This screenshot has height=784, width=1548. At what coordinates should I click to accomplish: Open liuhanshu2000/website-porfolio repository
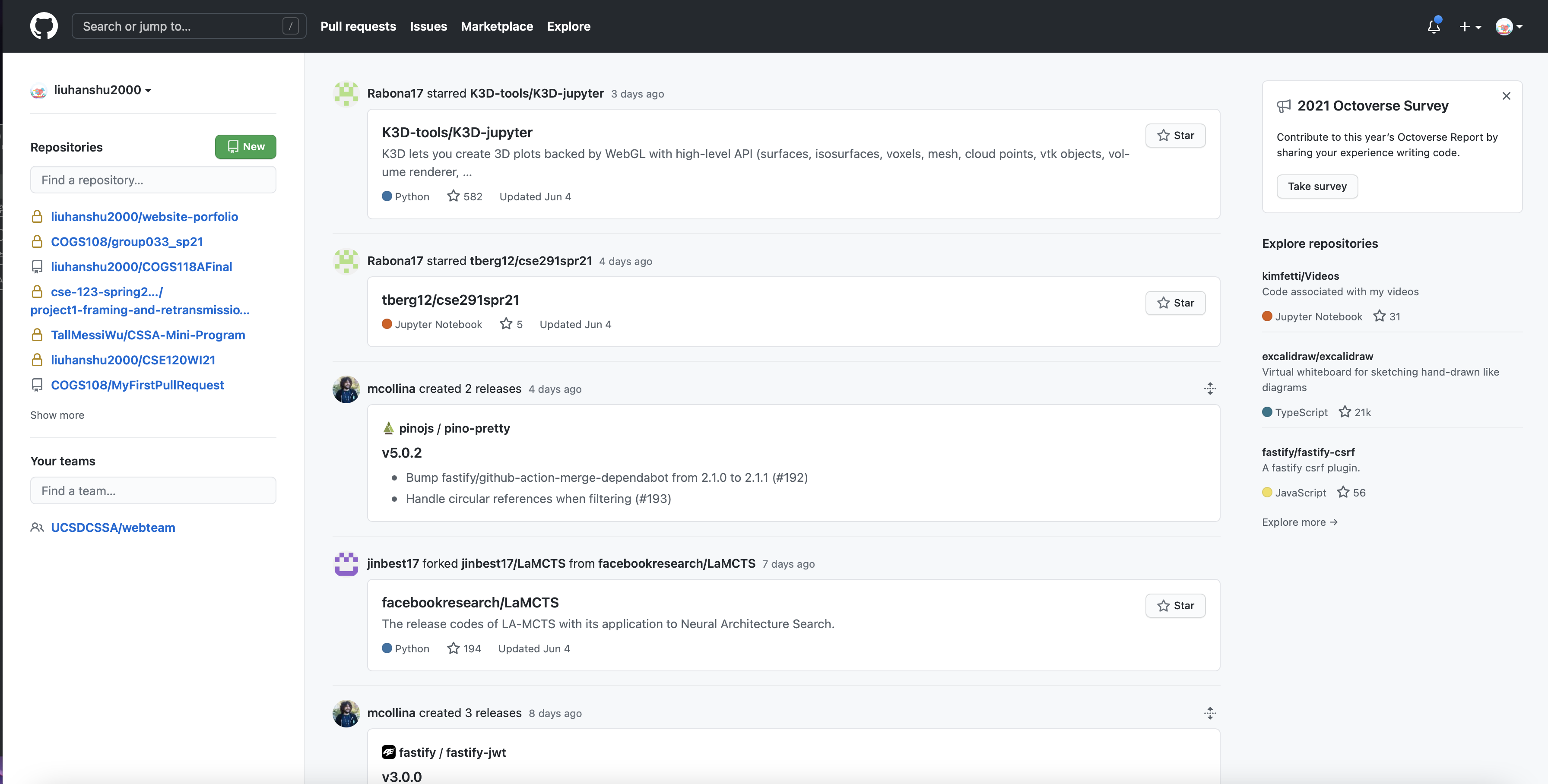coord(144,216)
